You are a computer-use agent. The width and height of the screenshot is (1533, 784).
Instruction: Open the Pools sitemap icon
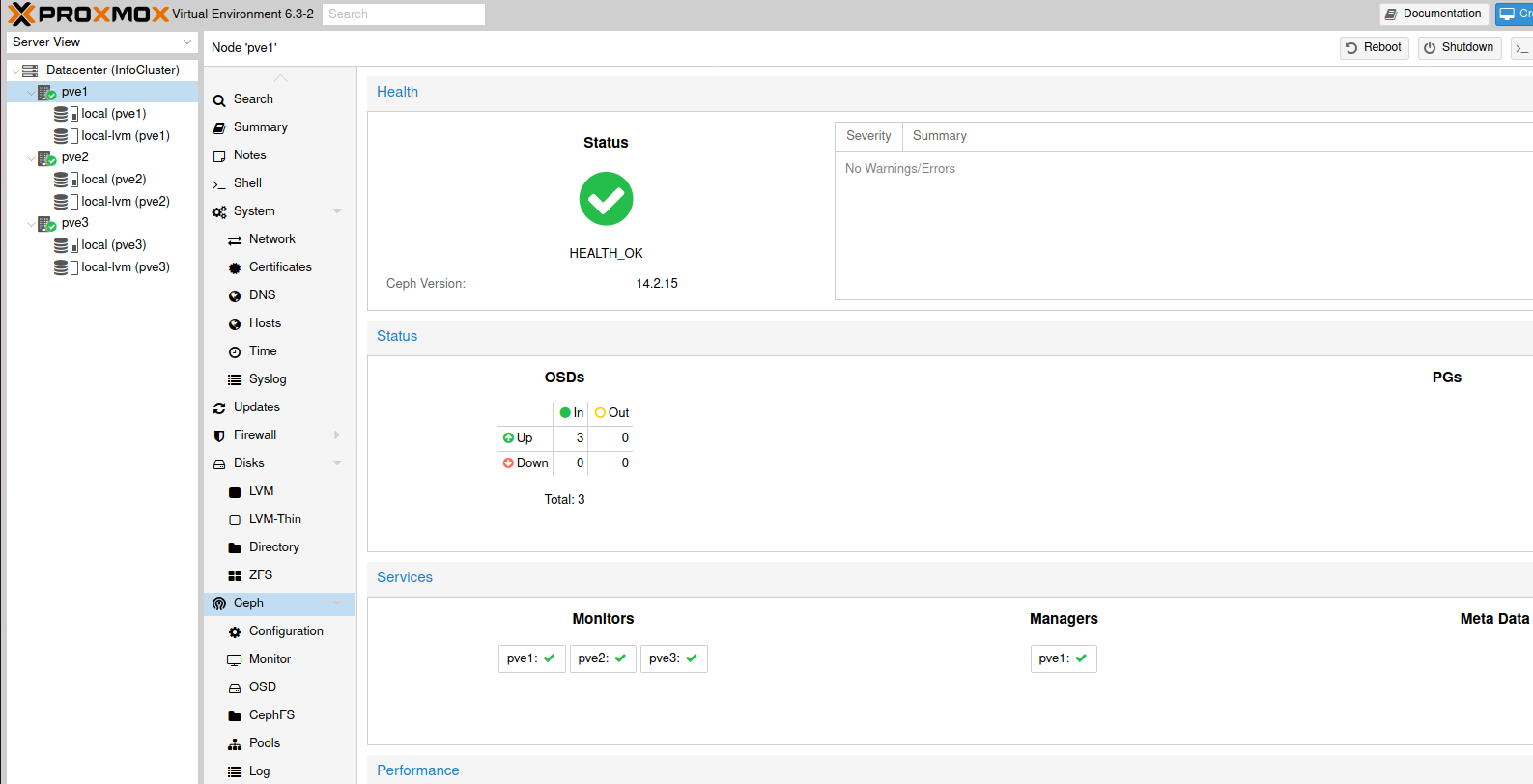[235, 744]
